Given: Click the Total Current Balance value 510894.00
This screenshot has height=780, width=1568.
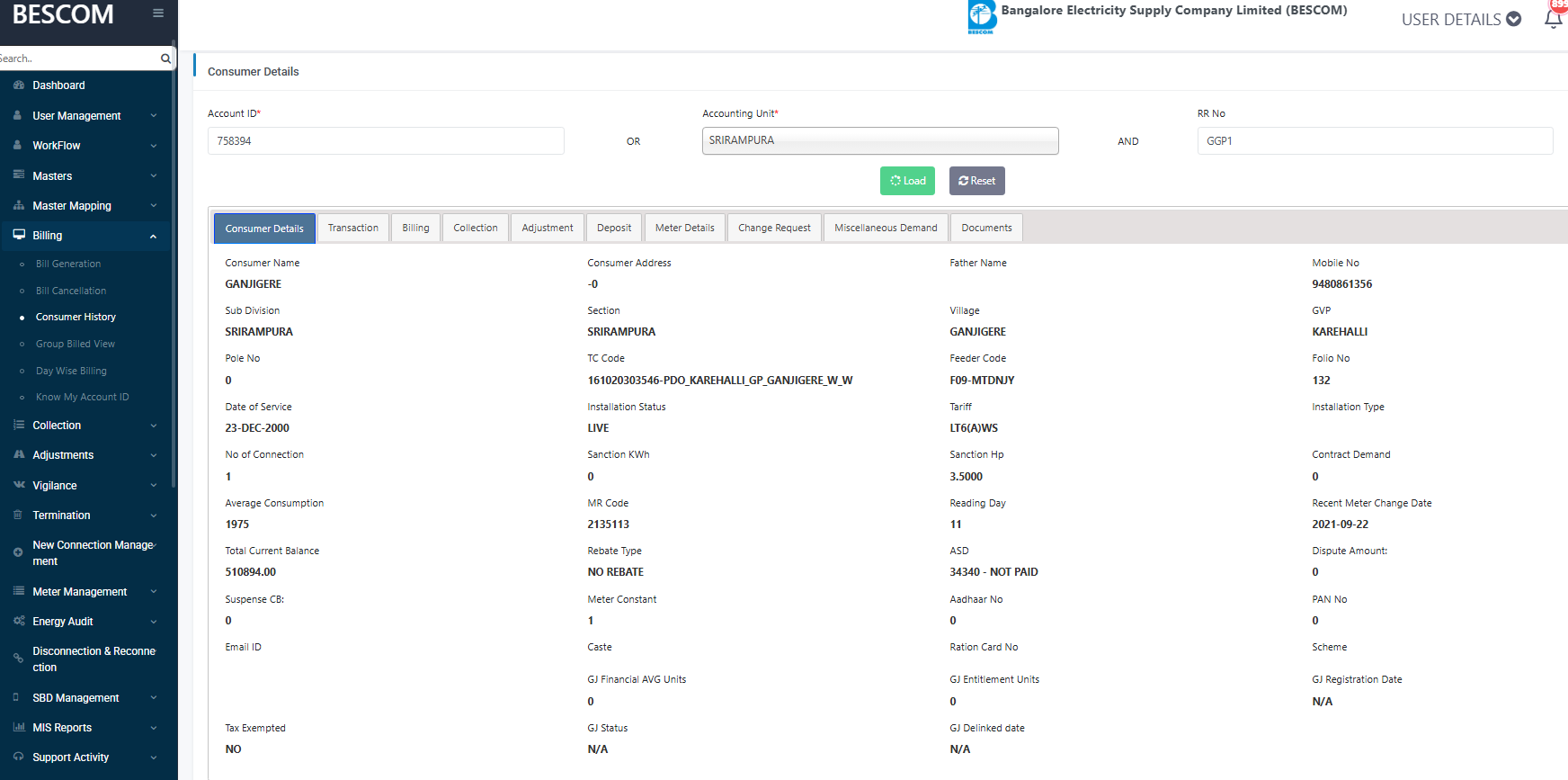Looking at the screenshot, I should (x=251, y=571).
